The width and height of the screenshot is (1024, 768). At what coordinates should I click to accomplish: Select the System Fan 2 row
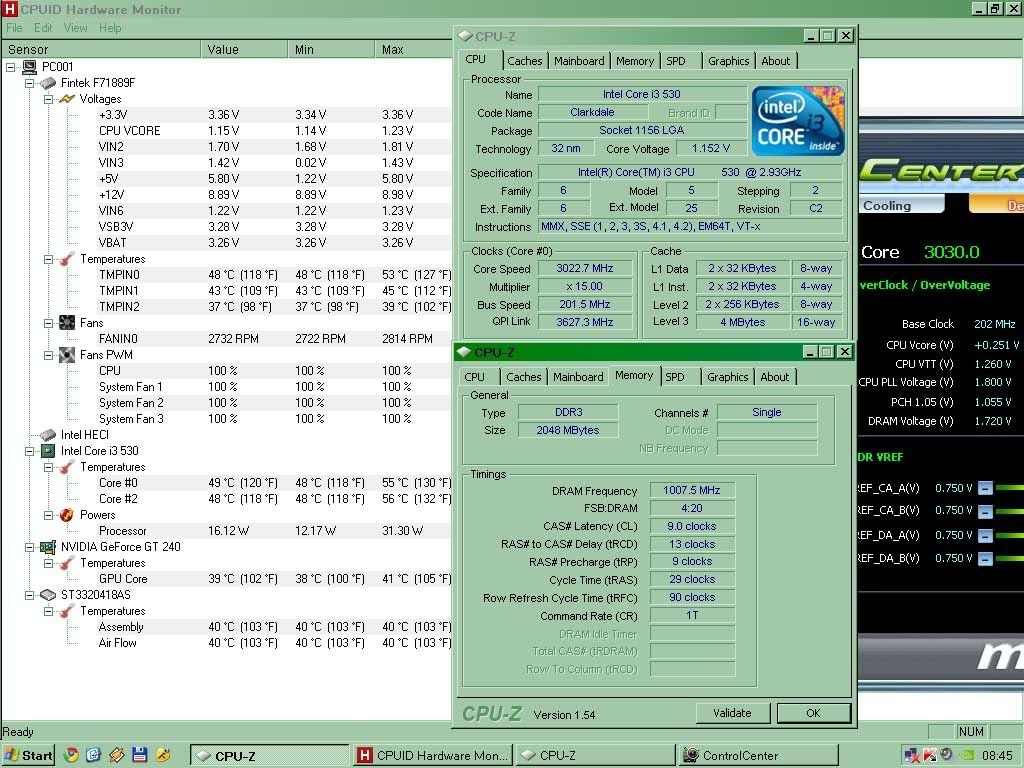tap(274, 403)
